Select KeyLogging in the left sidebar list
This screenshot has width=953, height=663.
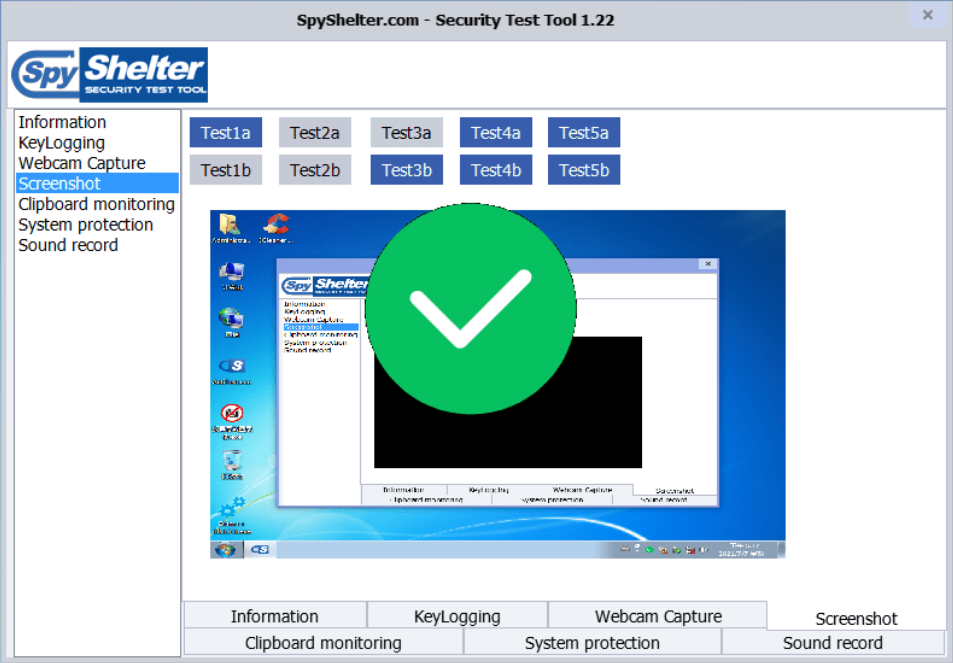pyautogui.click(x=97, y=143)
